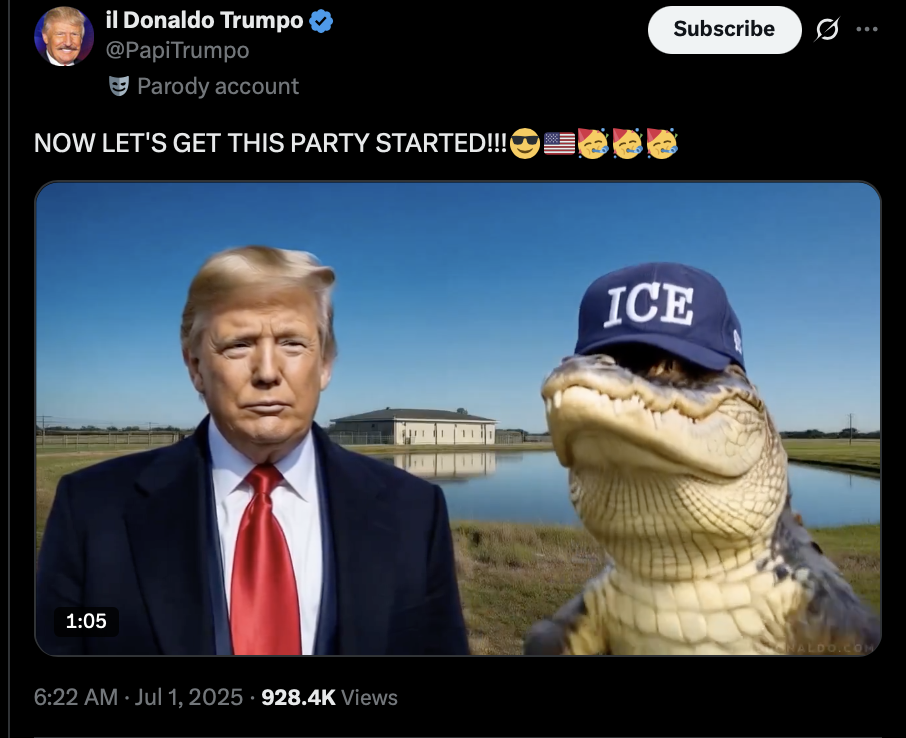Viewport: 906px width, 738px height.
Task: Open the @PapiTrumpo handle link
Action: click(x=177, y=51)
